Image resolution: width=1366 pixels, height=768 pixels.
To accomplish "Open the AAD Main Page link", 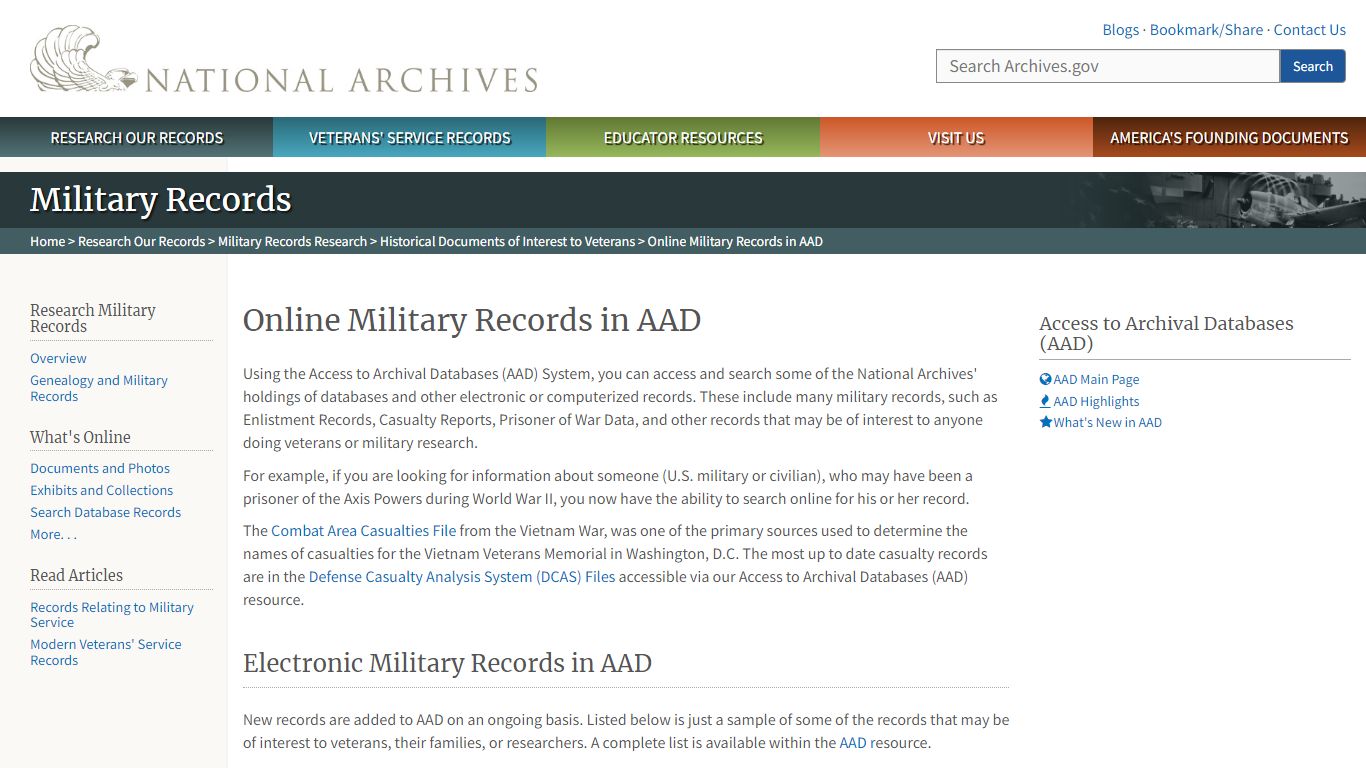I will 1096,379.
